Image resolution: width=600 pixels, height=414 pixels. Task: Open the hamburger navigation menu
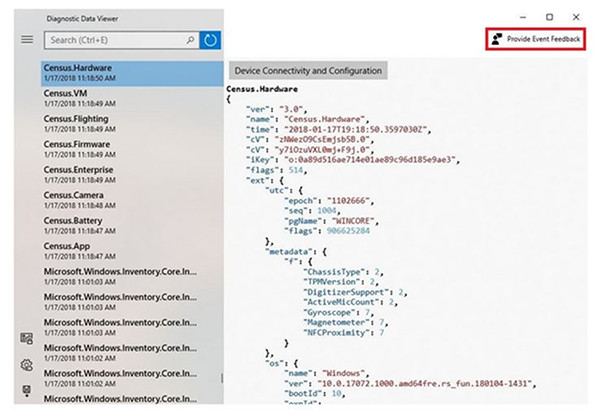tap(27, 39)
